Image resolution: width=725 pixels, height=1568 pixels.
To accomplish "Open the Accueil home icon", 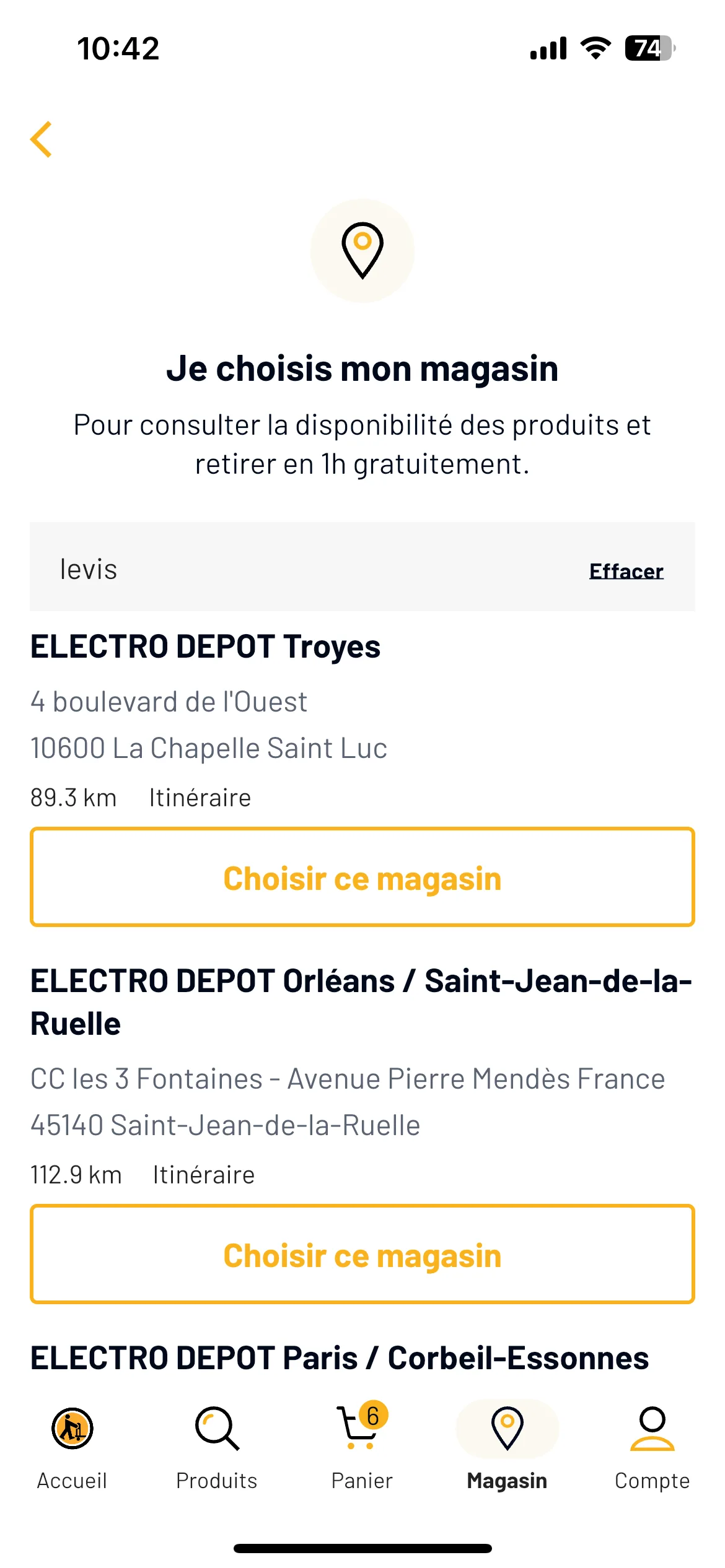I will pos(72,1429).
